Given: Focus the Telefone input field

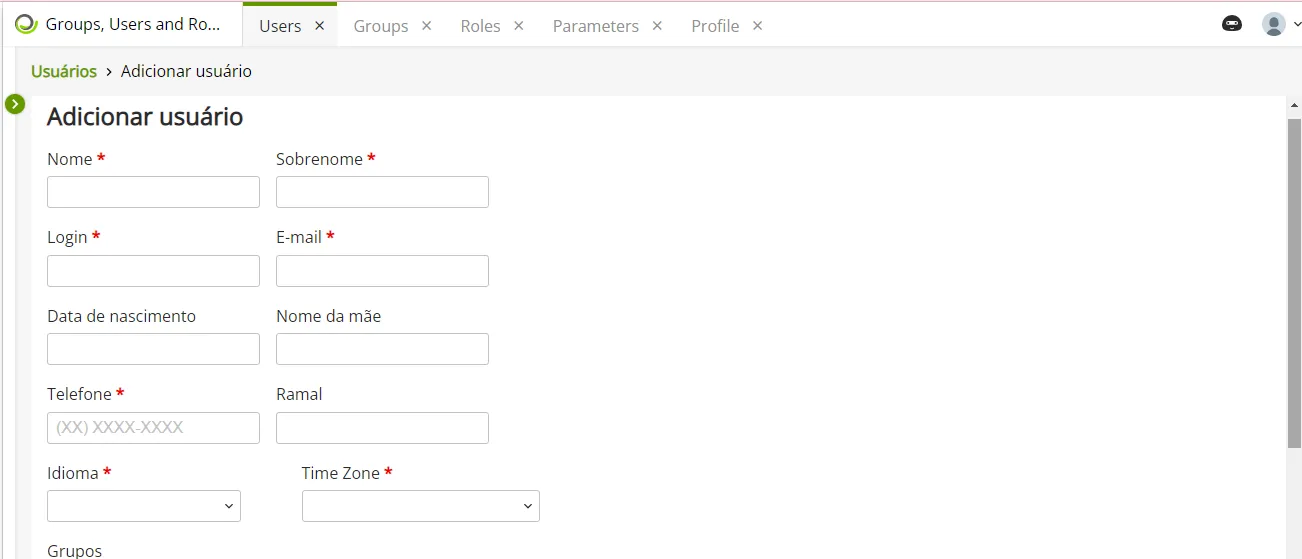Looking at the screenshot, I should point(153,428).
